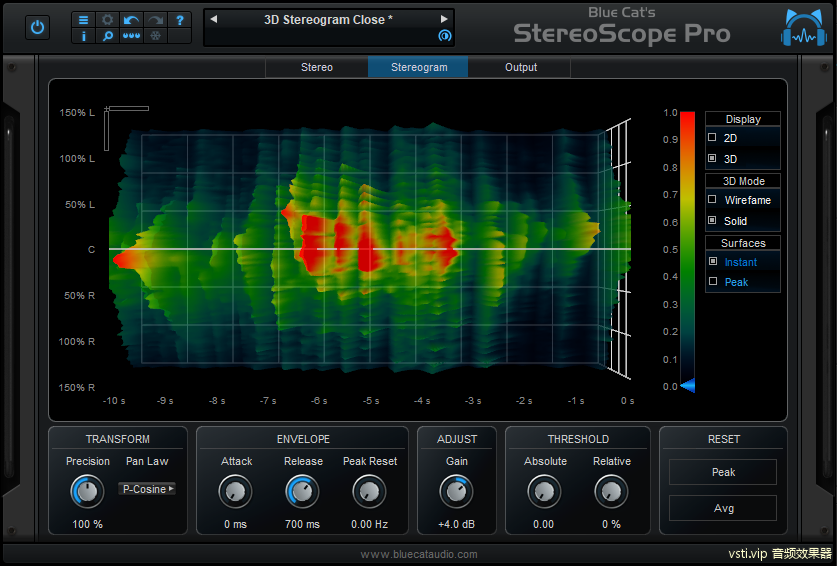Click the Display section header
The height and width of the screenshot is (566, 837).
743,119
